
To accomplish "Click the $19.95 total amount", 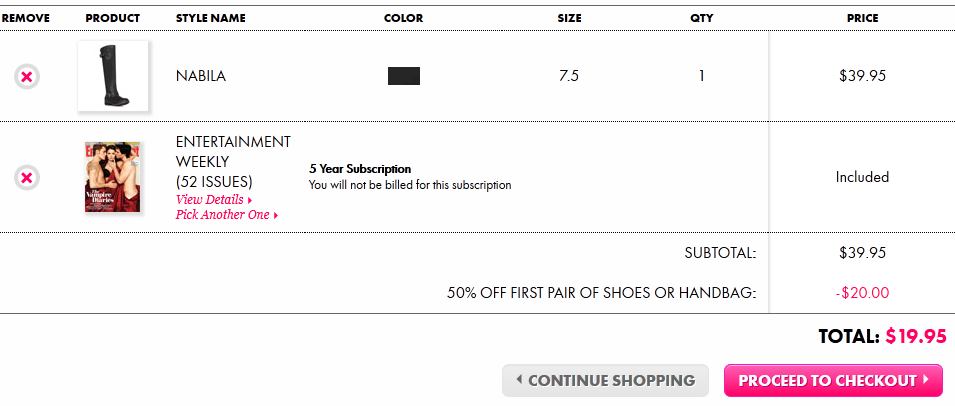I will coord(916,336).
